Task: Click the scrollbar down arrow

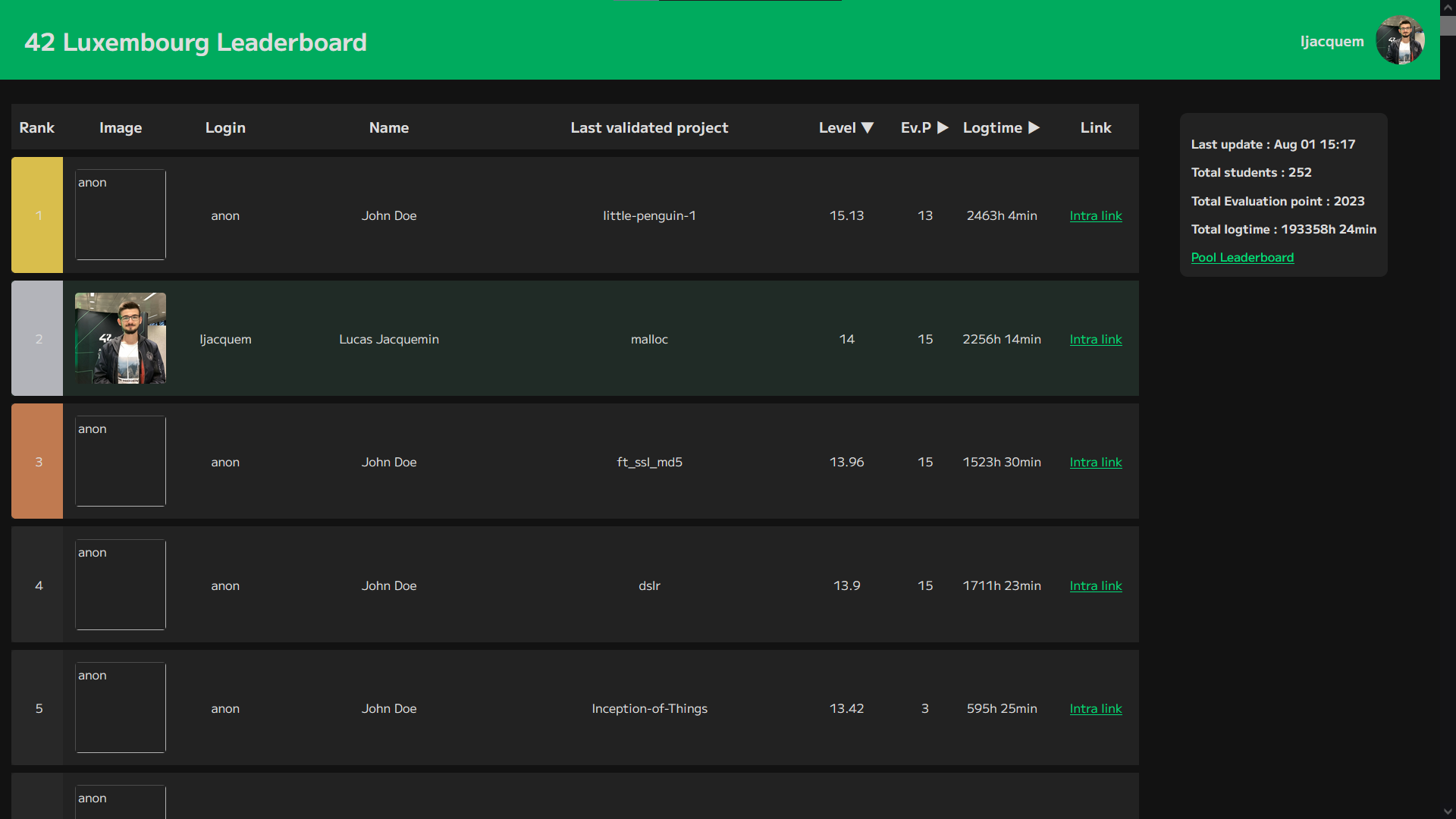Action: click(x=1448, y=811)
